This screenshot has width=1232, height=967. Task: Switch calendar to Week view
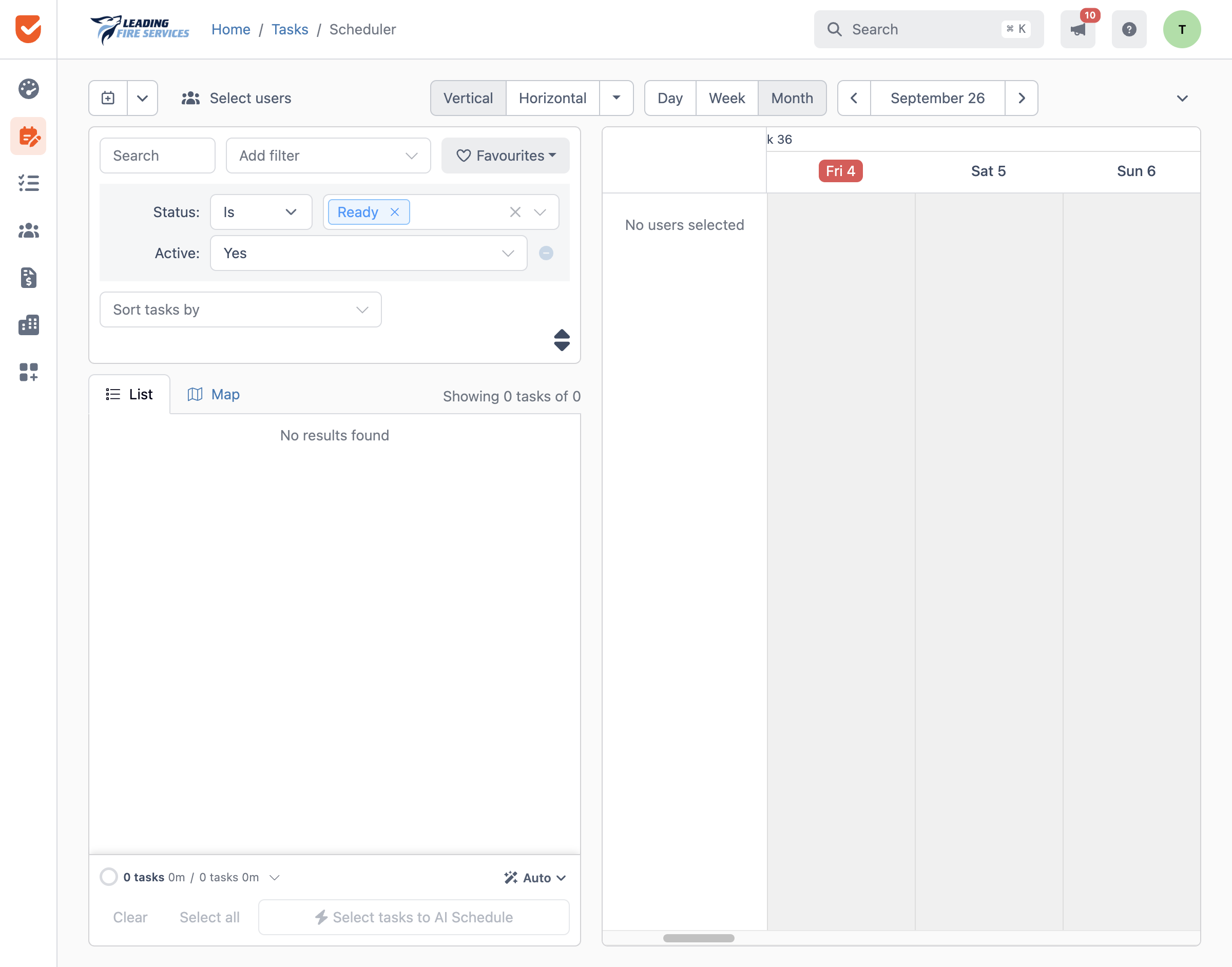click(726, 98)
